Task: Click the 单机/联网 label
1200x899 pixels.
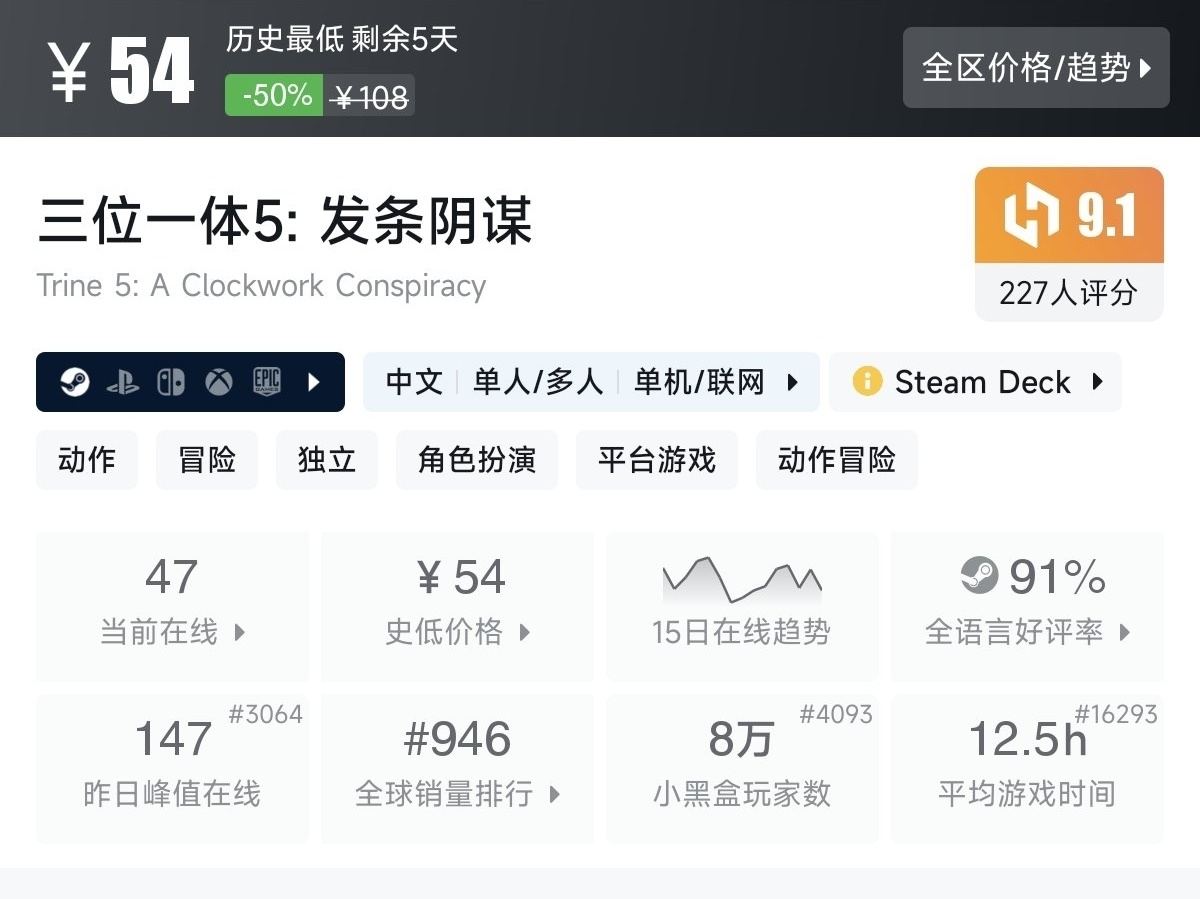Action: tap(699, 382)
